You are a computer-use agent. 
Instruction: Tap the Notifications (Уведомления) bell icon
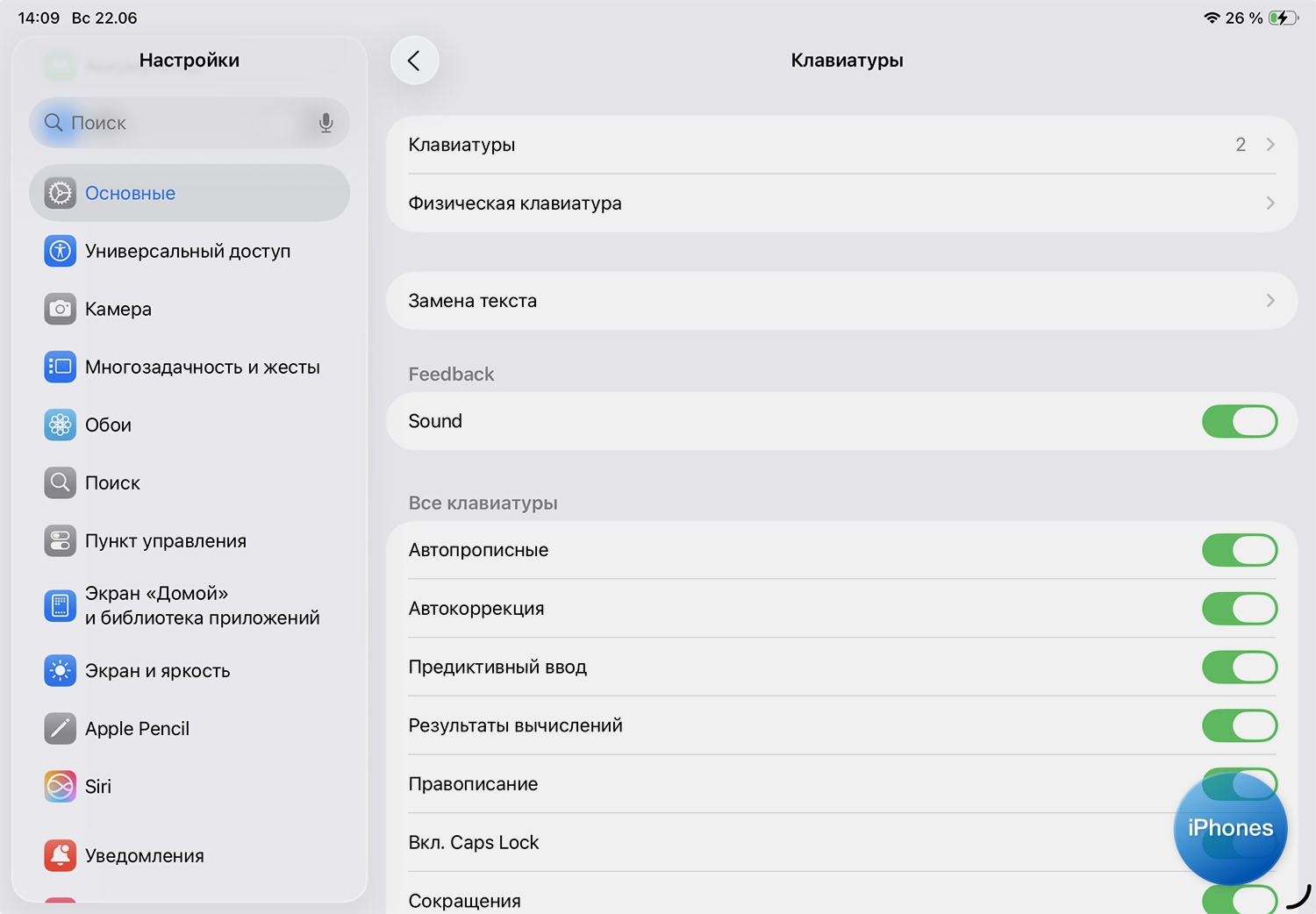[x=60, y=855]
